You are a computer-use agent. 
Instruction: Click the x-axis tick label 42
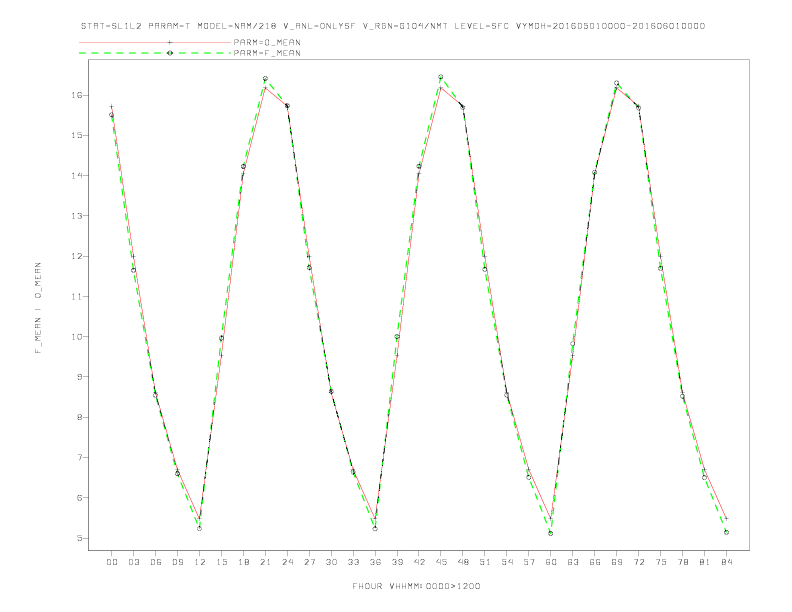pyautogui.click(x=419, y=562)
